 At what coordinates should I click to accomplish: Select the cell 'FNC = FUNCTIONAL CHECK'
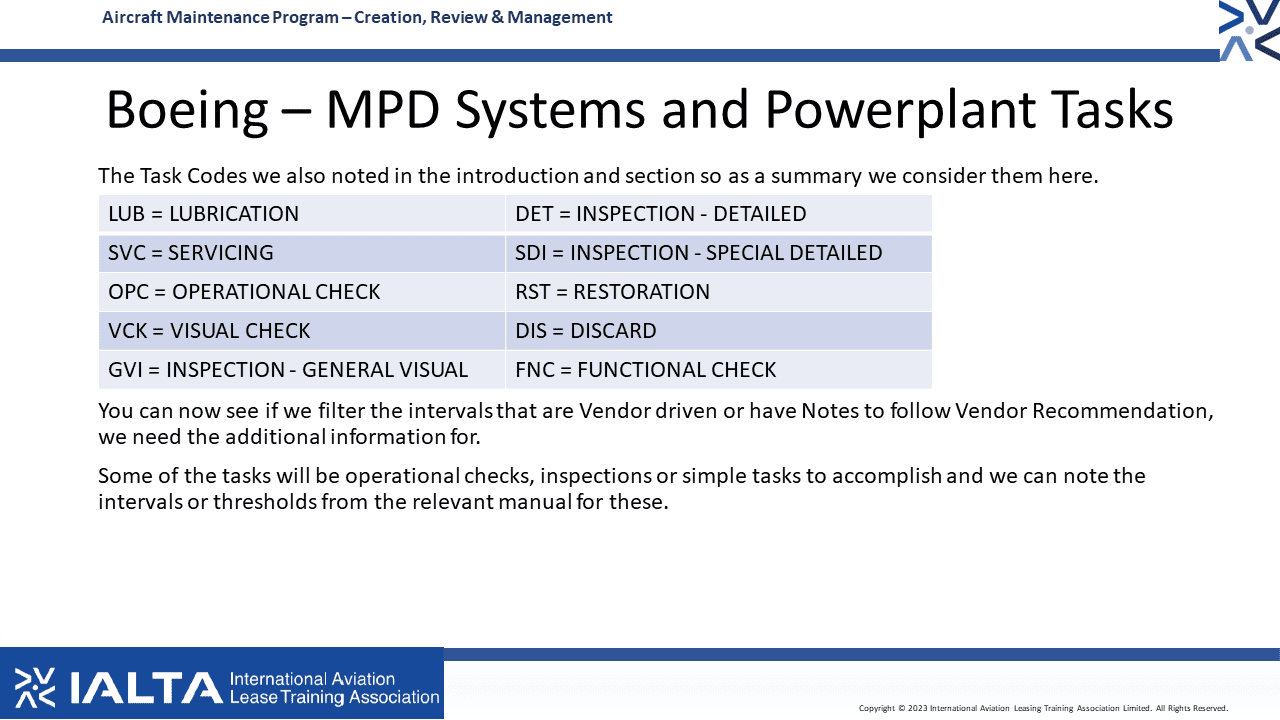(719, 370)
